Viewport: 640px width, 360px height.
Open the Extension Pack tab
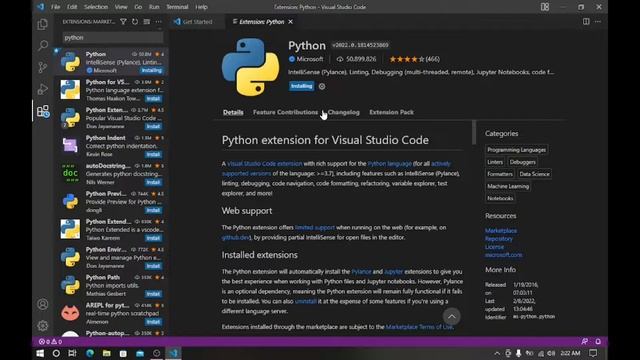[x=391, y=112]
